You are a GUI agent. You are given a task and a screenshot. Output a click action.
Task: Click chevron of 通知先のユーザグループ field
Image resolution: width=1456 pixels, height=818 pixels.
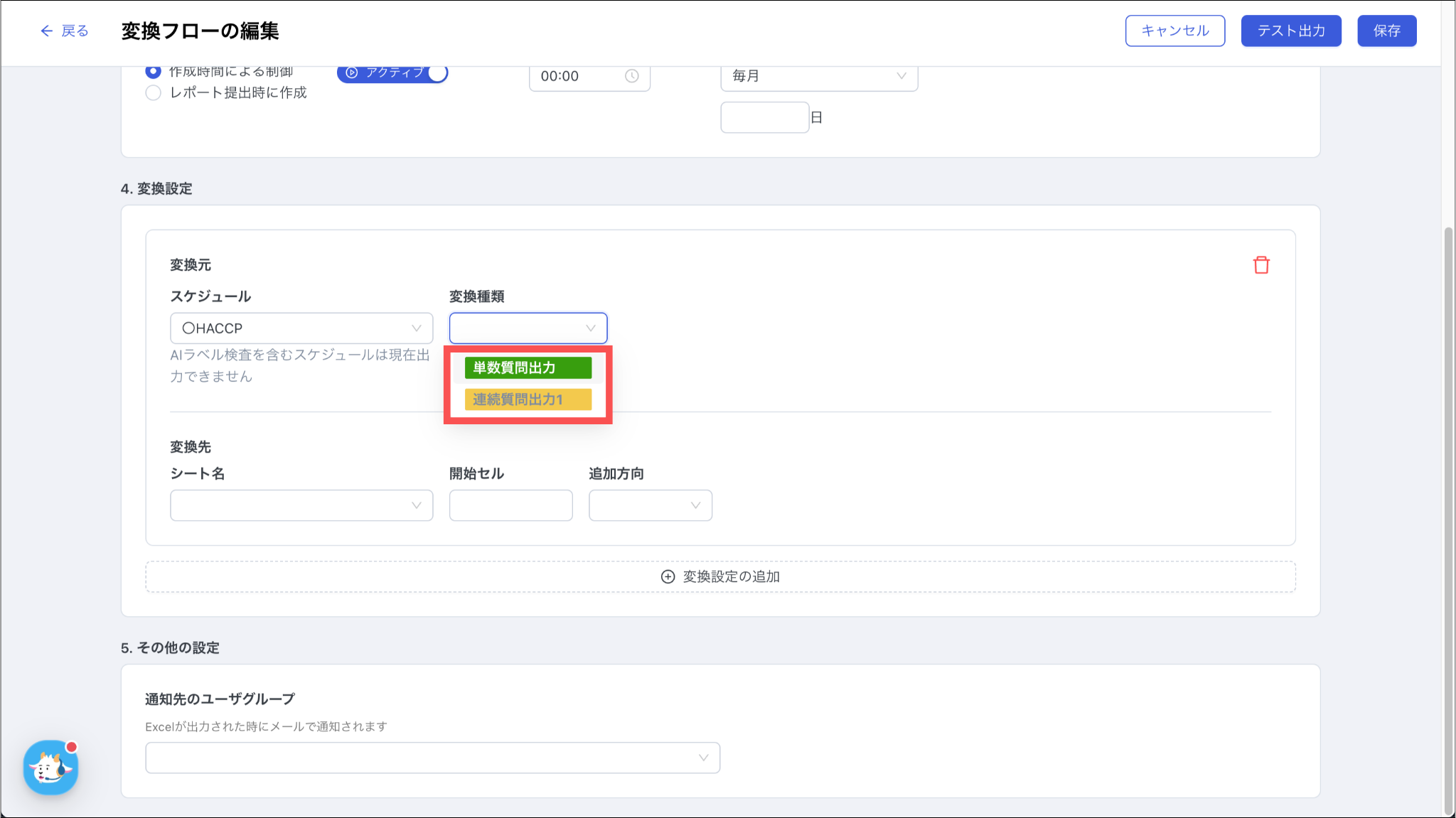point(703,758)
